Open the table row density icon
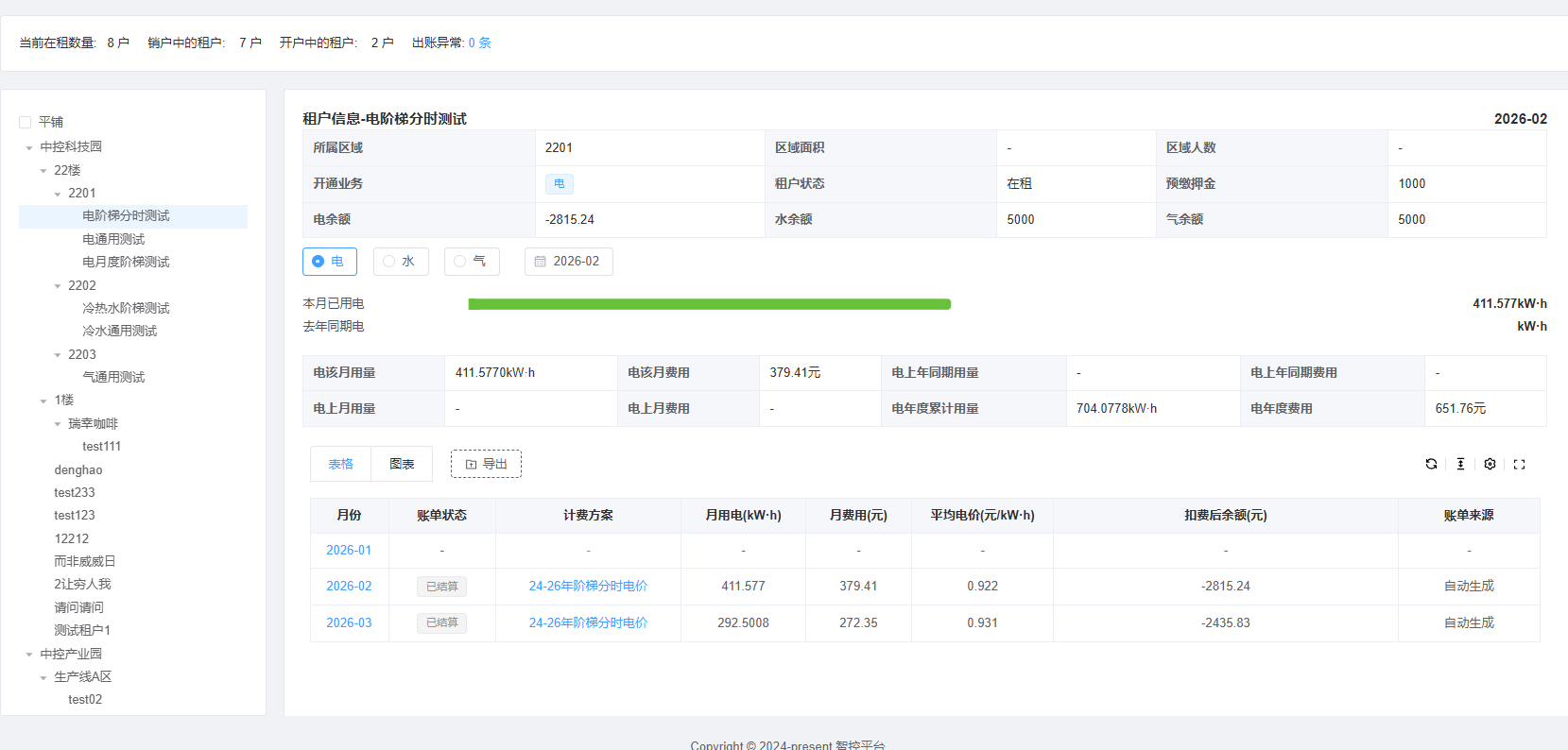This screenshot has width=1568, height=750. pos(1460,464)
